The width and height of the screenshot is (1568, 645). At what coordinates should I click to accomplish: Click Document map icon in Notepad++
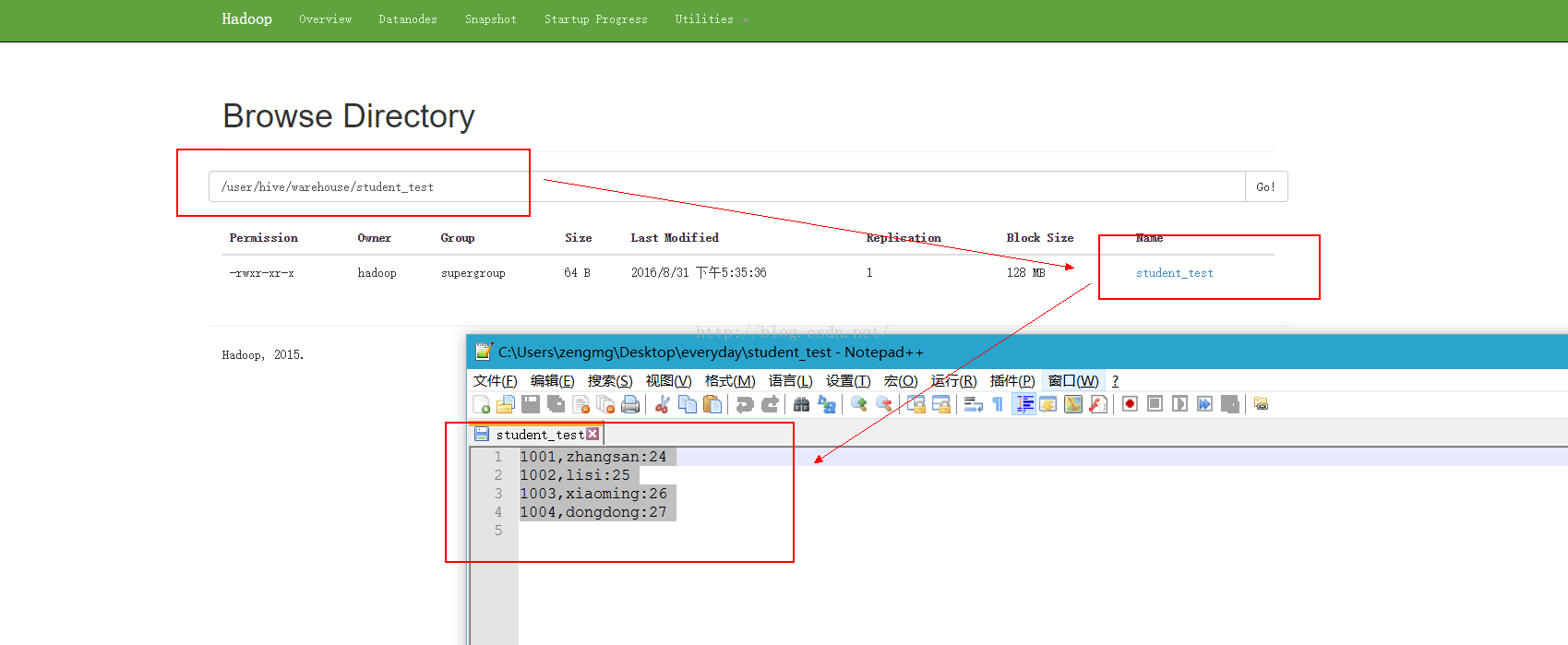pos(1073,404)
